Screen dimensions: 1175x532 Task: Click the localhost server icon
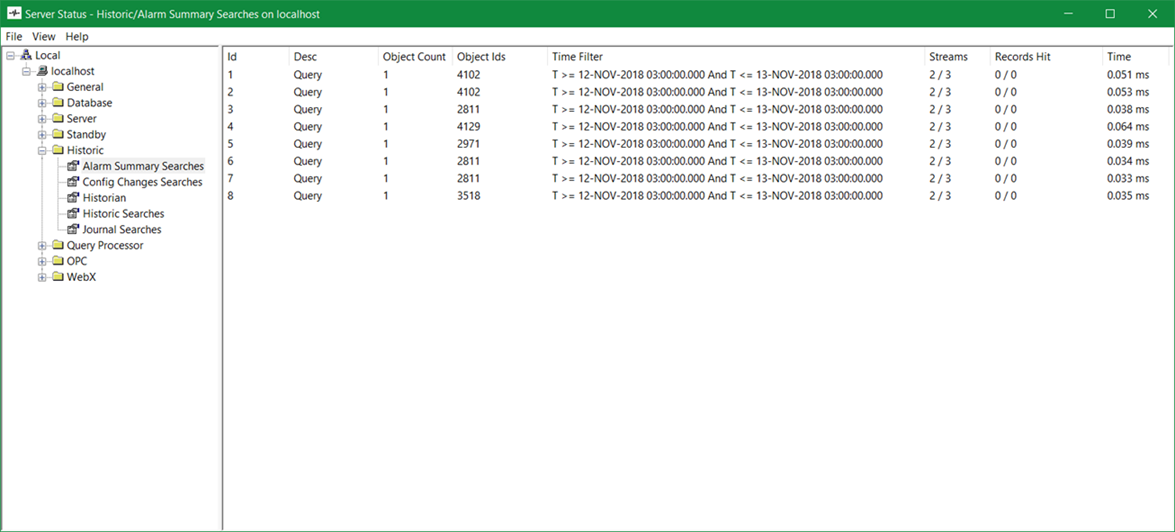pyautogui.click(x=42, y=72)
